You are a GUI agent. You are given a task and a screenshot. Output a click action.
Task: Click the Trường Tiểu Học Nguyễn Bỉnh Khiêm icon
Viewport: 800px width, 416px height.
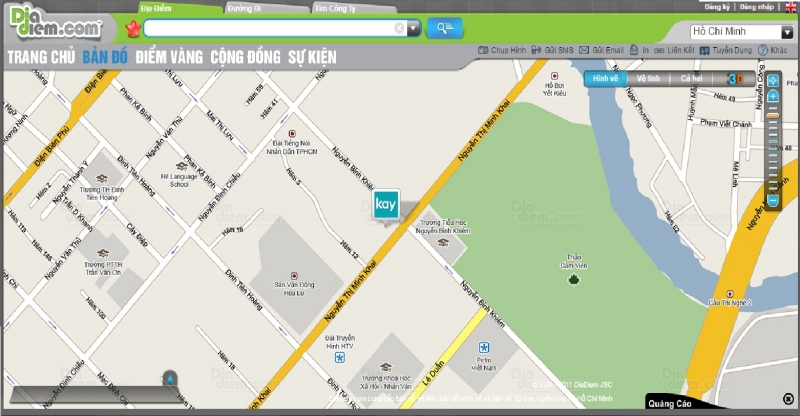(443, 242)
